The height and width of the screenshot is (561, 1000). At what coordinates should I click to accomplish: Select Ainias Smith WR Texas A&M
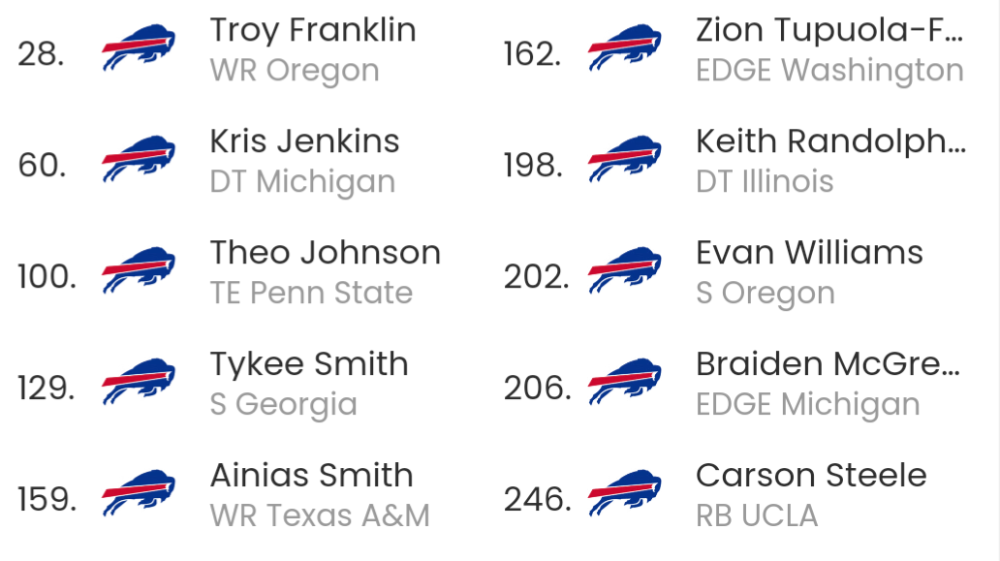point(320,495)
